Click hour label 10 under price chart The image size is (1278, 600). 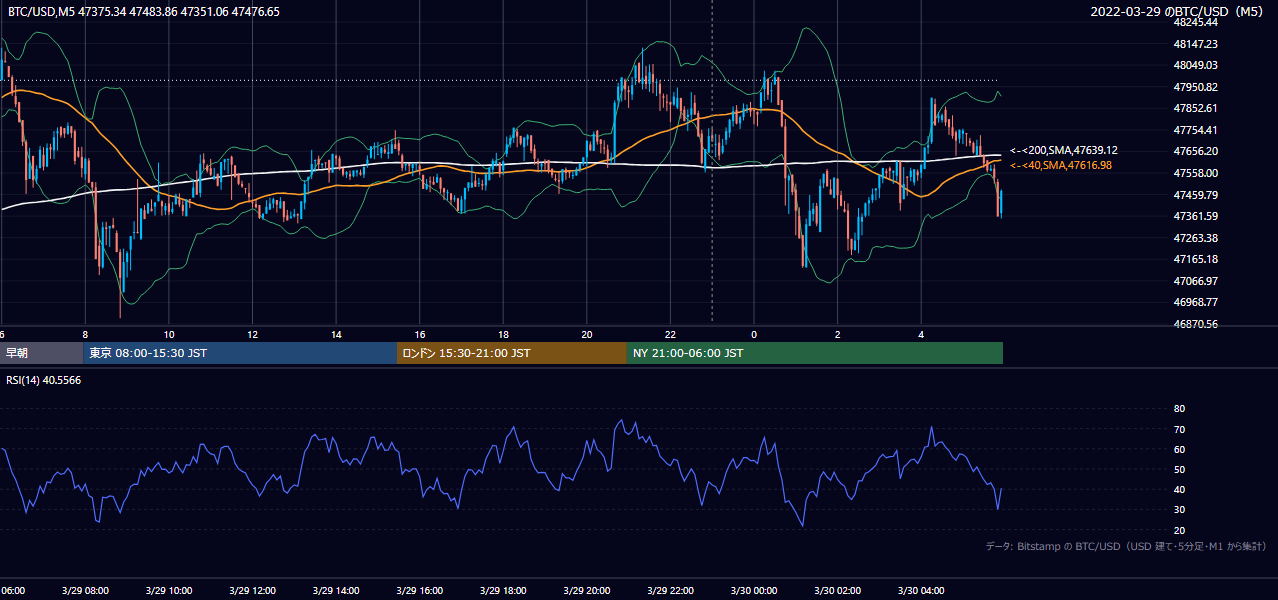pos(169,334)
